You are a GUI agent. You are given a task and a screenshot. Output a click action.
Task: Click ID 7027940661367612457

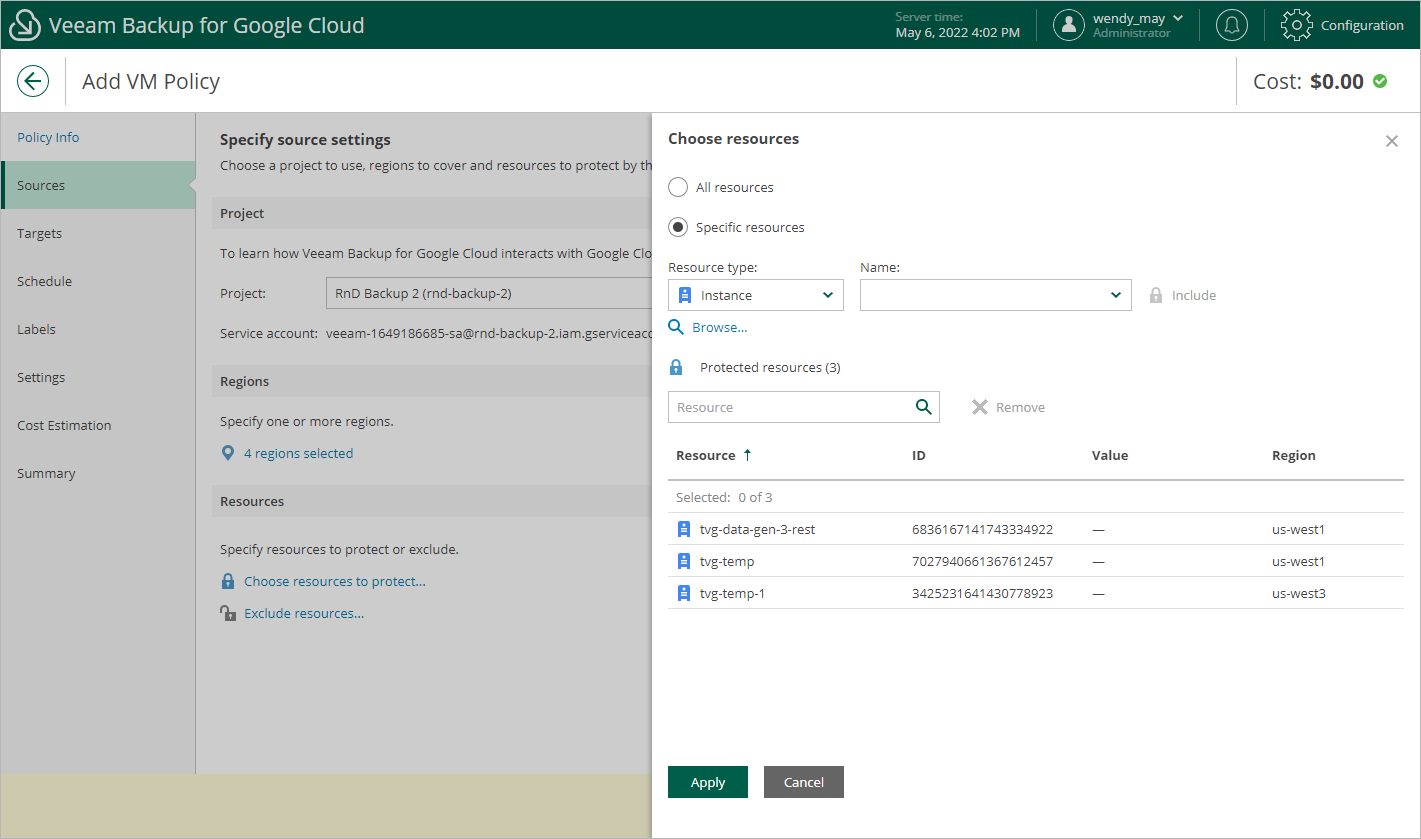coord(982,561)
